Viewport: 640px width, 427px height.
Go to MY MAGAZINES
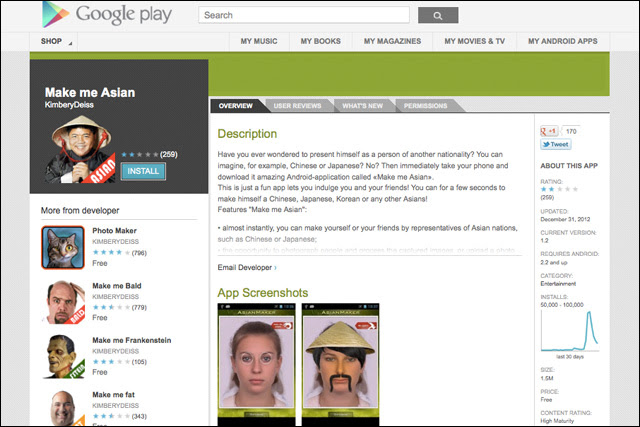[392, 41]
